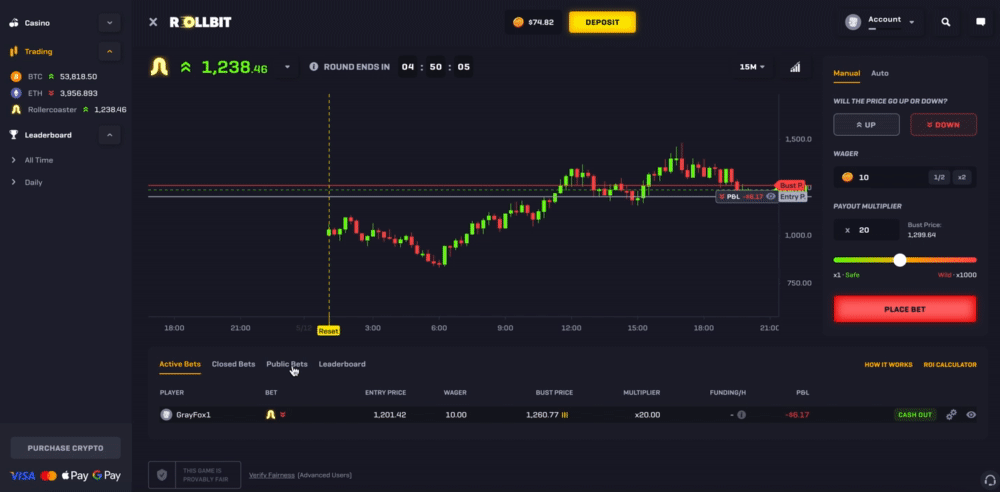Click the Entry P. label on chart
The image size is (1000, 492).
point(793,197)
